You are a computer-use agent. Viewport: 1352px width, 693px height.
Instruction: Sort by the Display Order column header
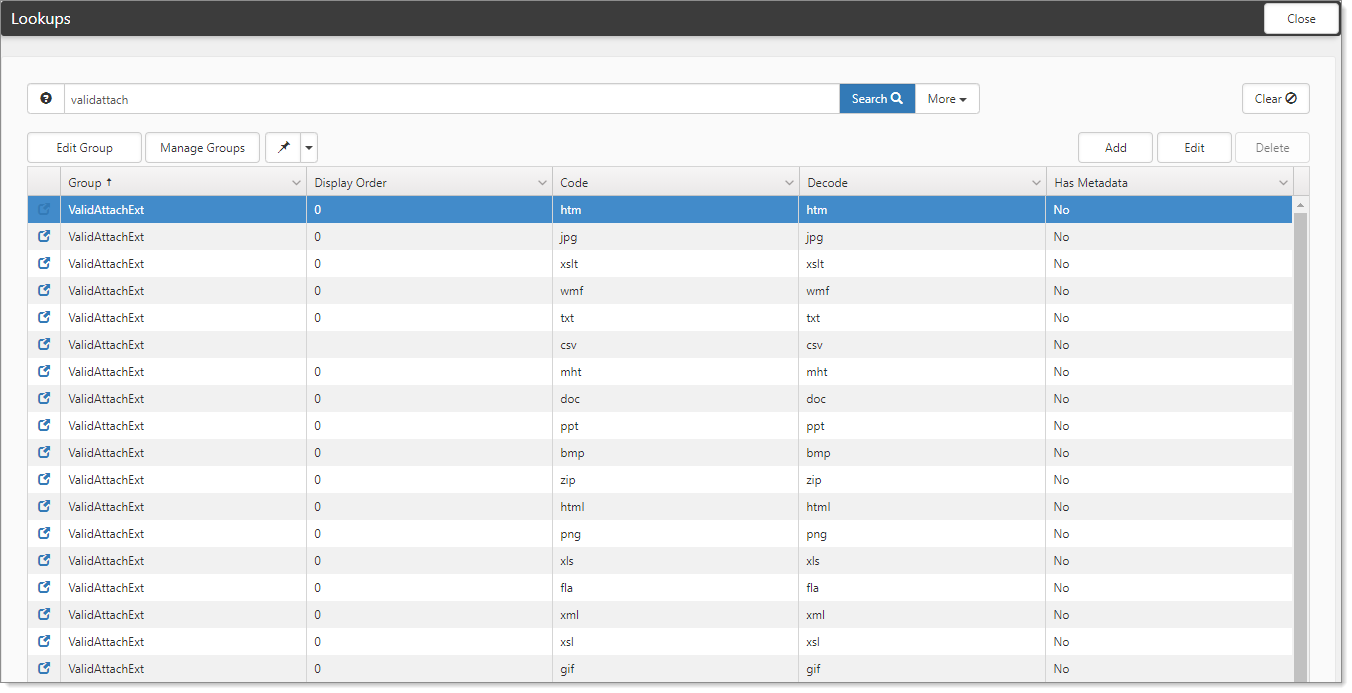pyautogui.click(x=350, y=183)
